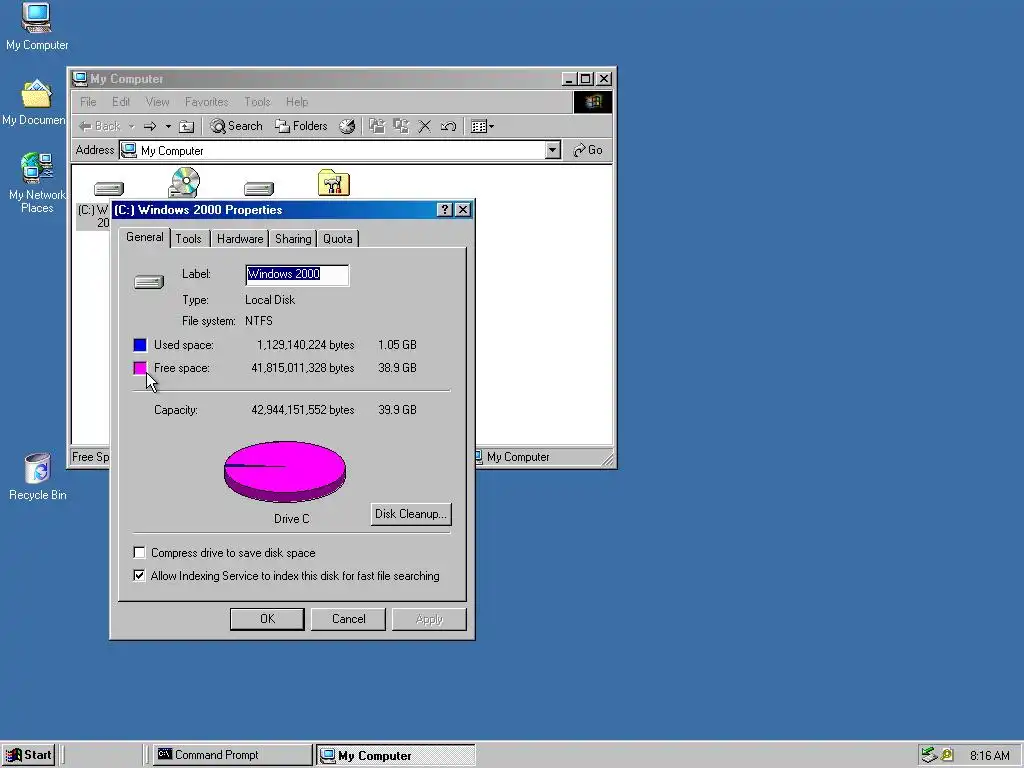Open the History toolbar icon
Screen dimensions: 1024x768
tap(347, 126)
